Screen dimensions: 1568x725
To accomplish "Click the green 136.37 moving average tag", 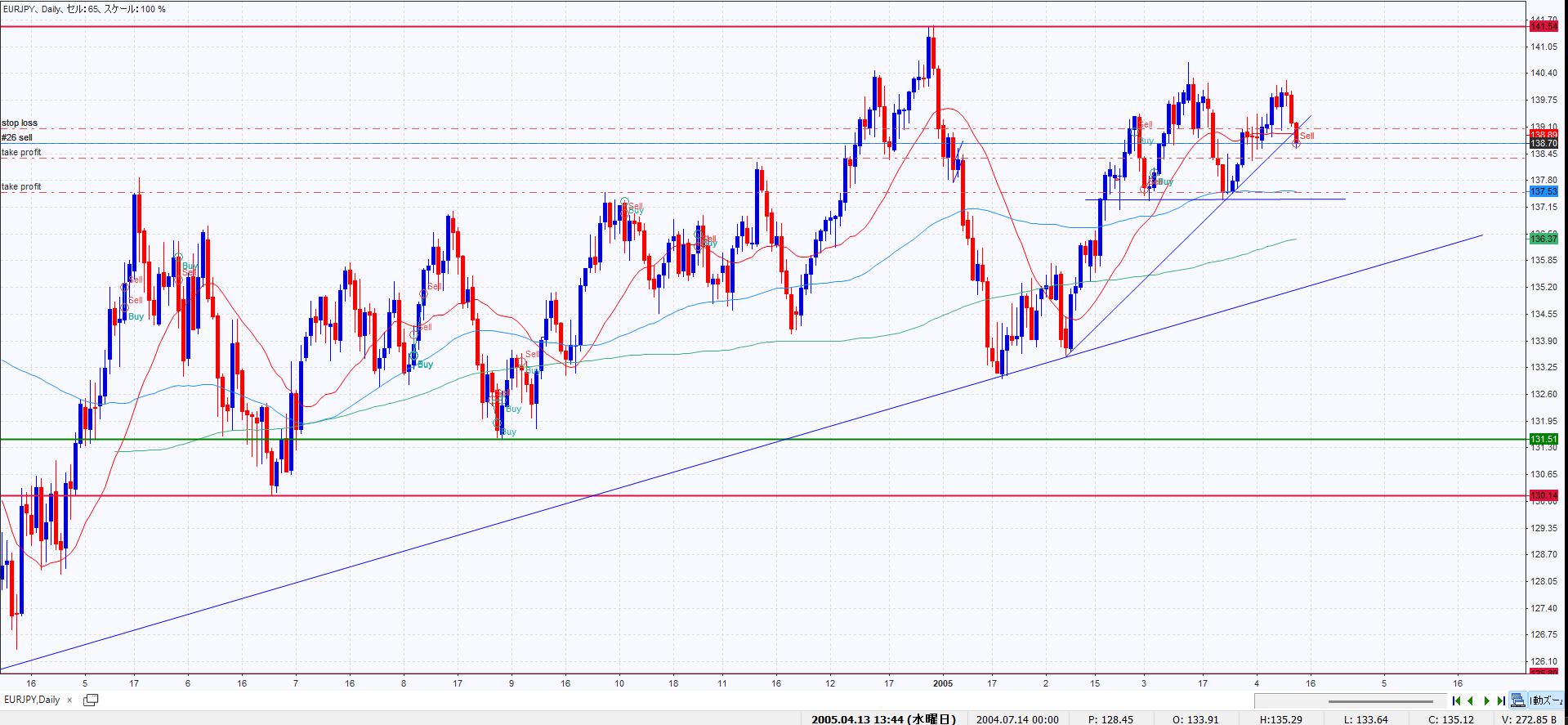I will click(x=1543, y=239).
